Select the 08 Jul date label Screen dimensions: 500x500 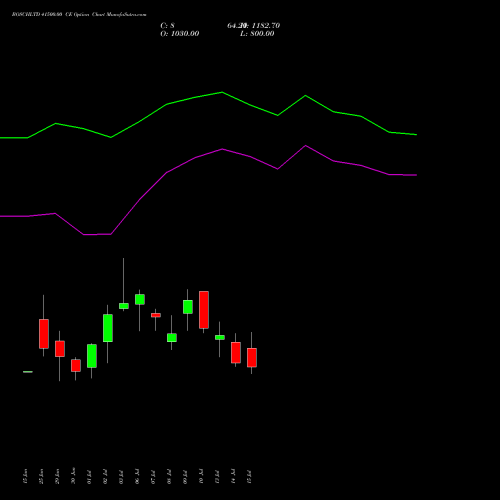(169, 476)
